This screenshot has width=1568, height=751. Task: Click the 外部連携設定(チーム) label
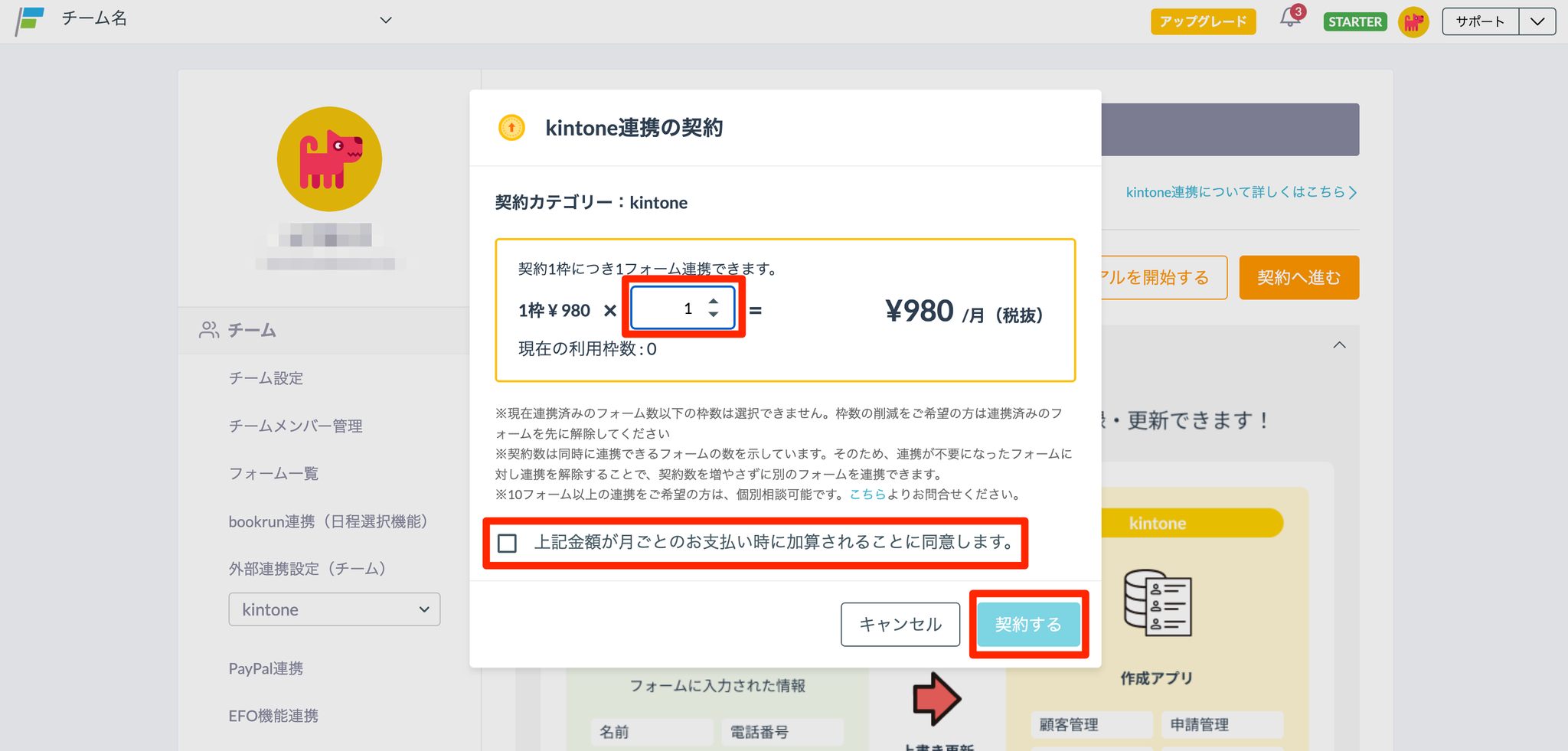[x=307, y=569]
